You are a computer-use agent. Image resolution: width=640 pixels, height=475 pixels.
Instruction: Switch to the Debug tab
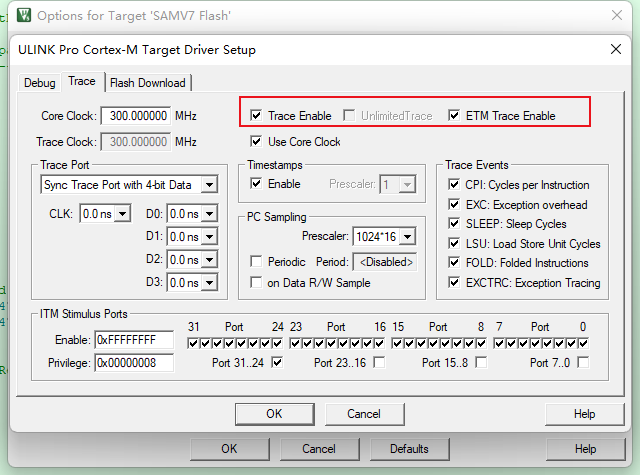point(40,83)
